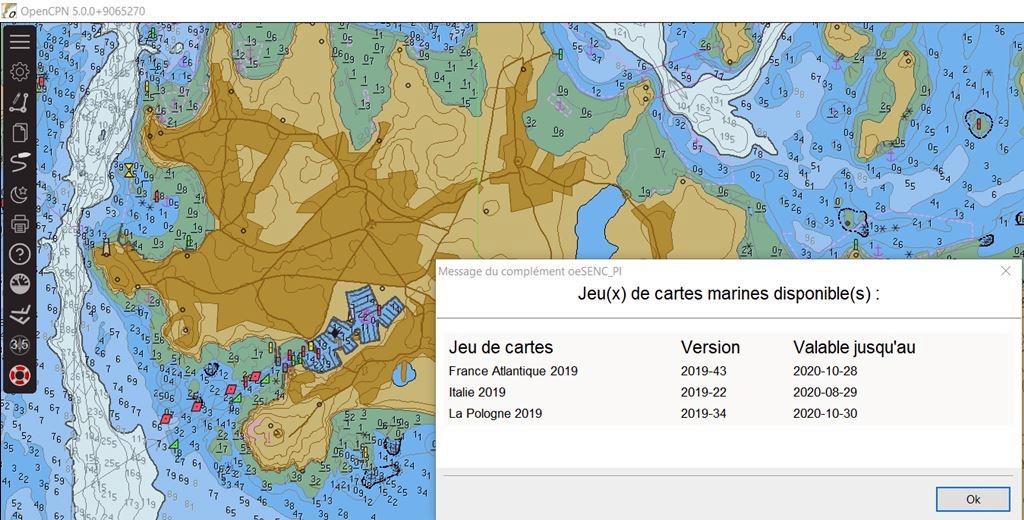The height and width of the screenshot is (520, 1024).
Task: Click the blue inland lake on chart
Action: tap(601, 222)
